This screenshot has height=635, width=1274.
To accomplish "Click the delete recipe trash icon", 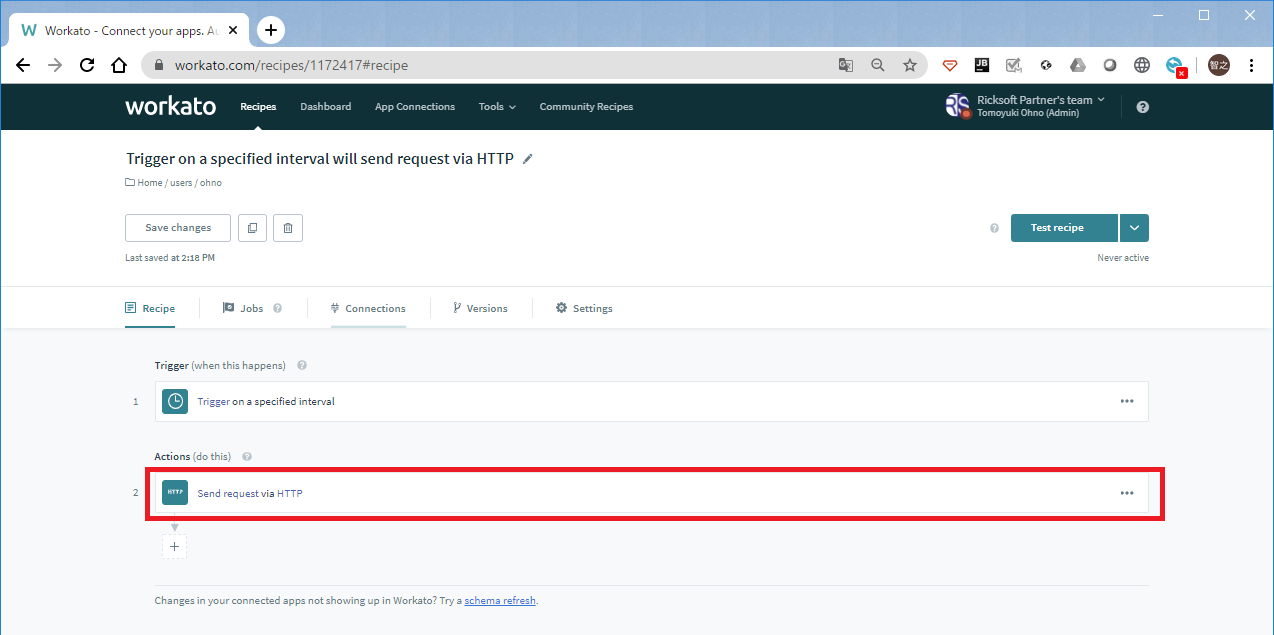I will click(x=288, y=228).
